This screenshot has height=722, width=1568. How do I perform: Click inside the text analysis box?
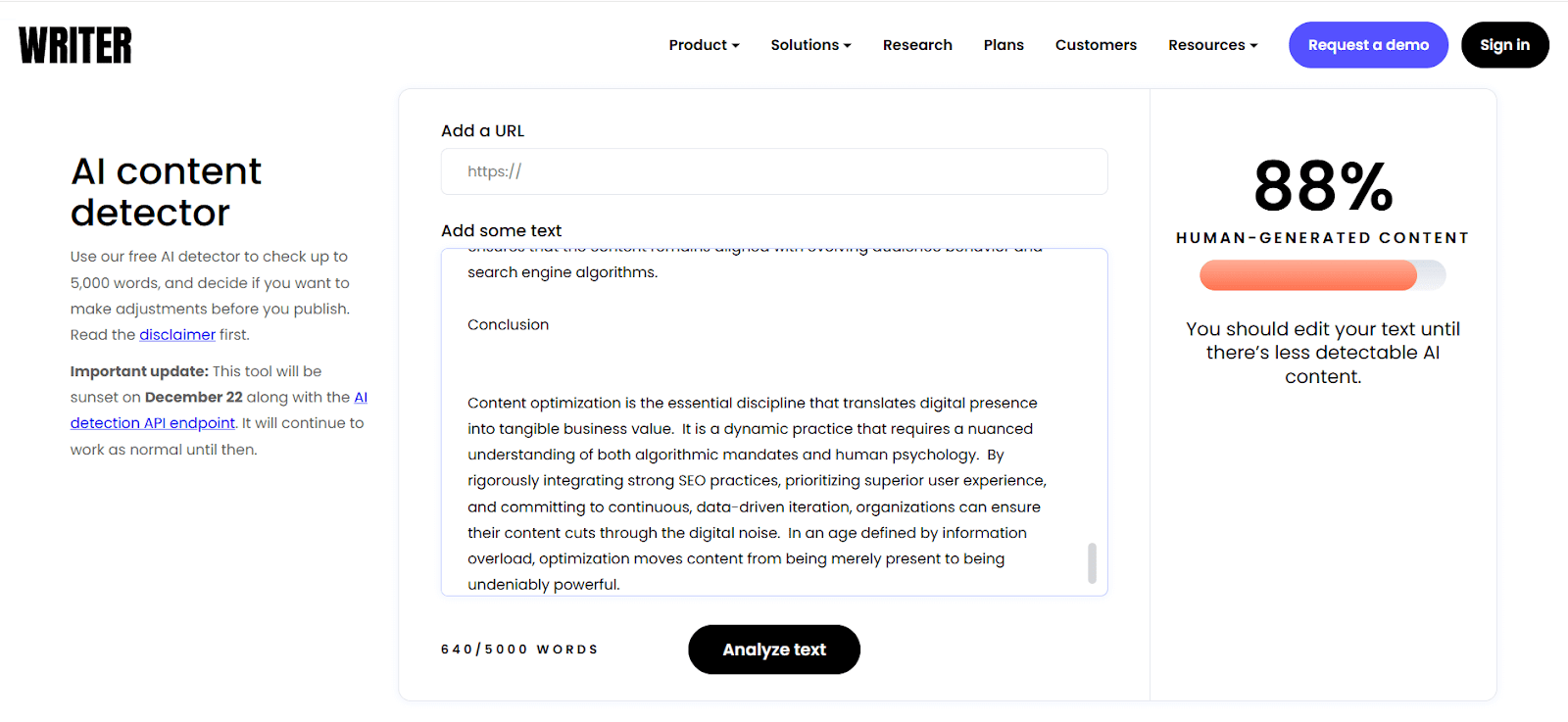pyautogui.click(x=773, y=421)
